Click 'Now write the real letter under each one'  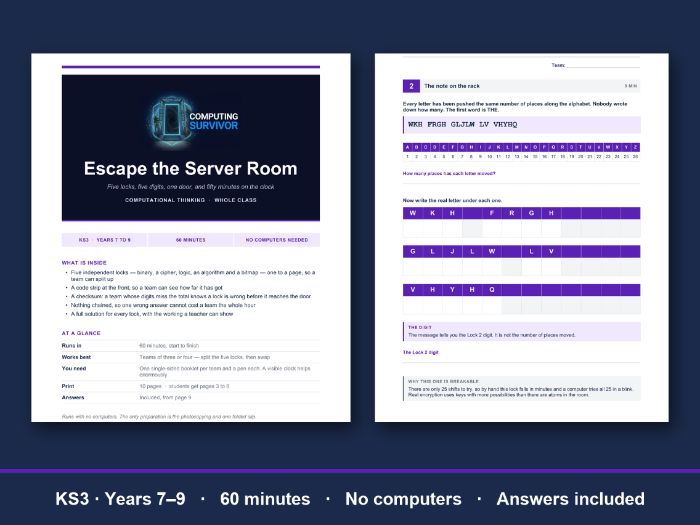(452, 200)
